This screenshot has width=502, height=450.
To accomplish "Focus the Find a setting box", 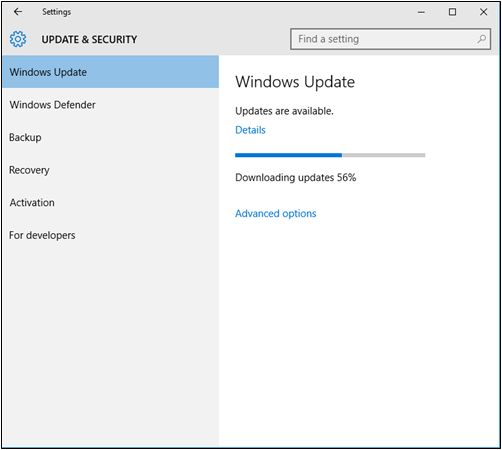I will [390, 39].
